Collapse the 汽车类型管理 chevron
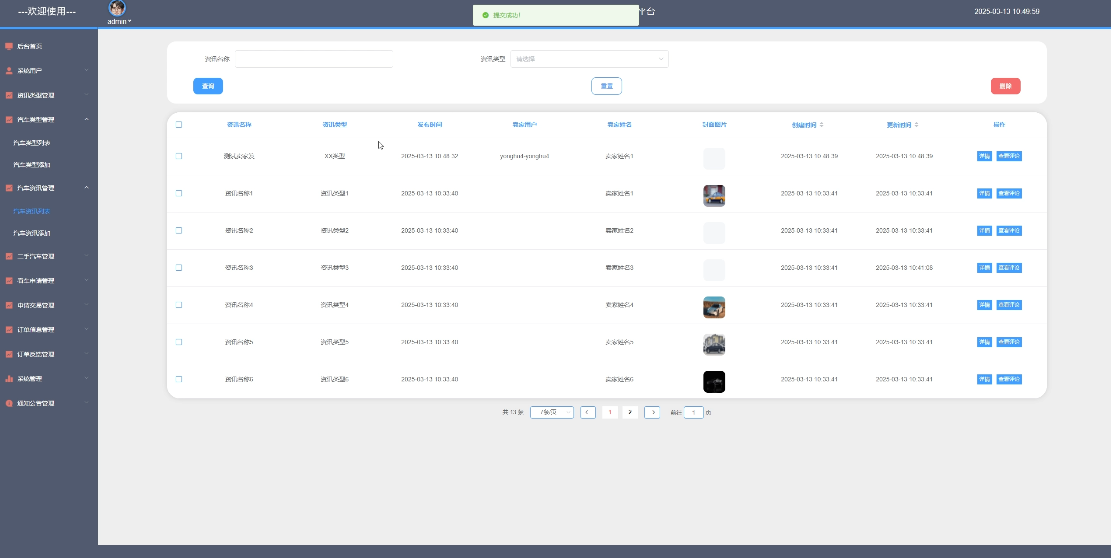The width and height of the screenshot is (1111, 558). 86,120
